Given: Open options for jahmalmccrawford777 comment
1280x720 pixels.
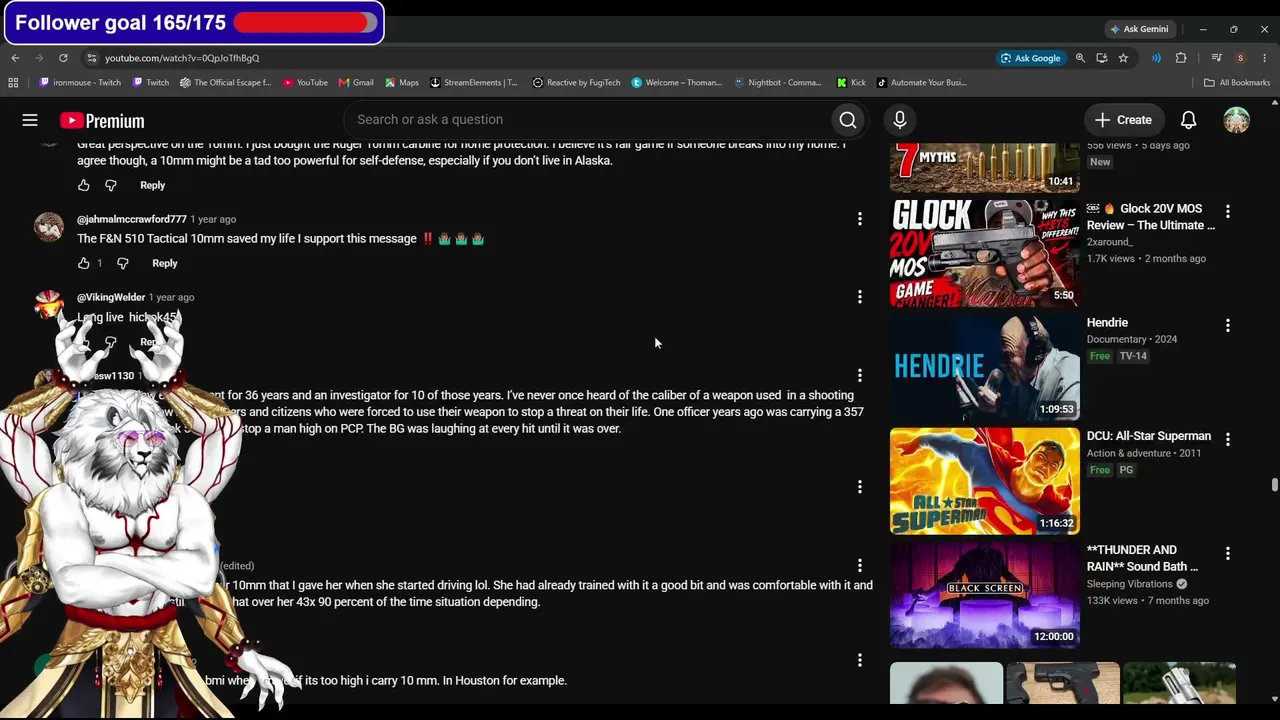Looking at the screenshot, I should coord(860,219).
